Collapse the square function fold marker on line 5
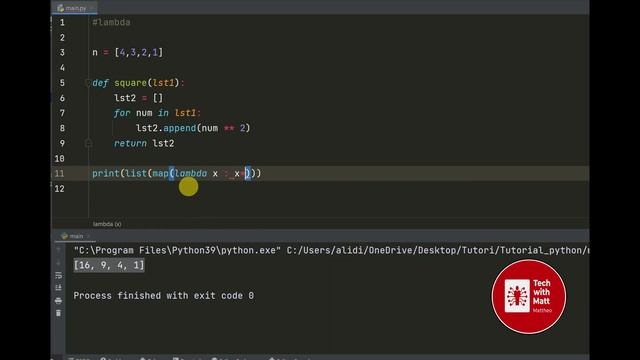Image resolution: width=640 pixels, height=360 pixels. pos(88,83)
